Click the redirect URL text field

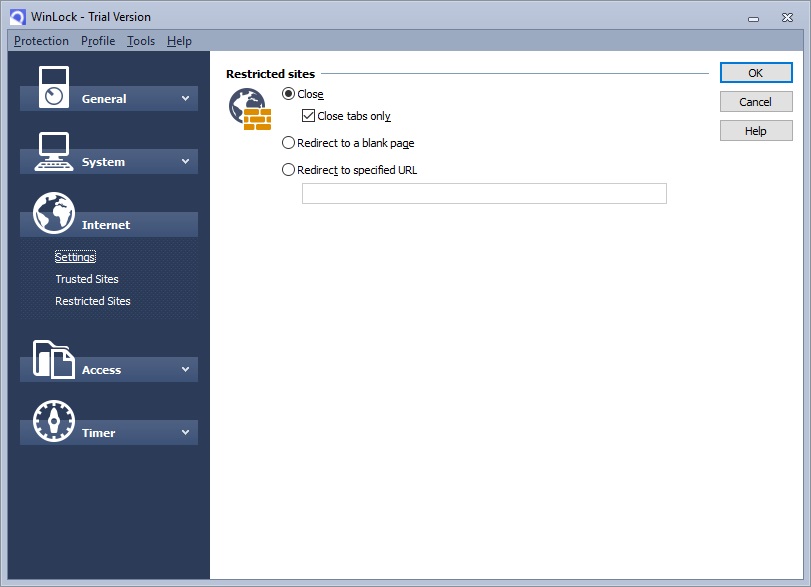pyautogui.click(x=484, y=193)
